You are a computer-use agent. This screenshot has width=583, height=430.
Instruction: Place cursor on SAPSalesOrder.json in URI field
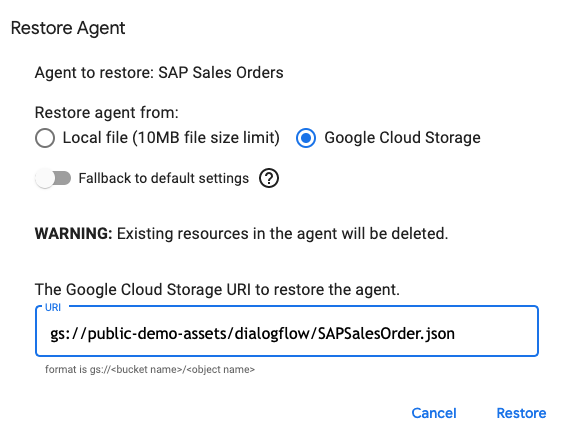[x=386, y=333]
